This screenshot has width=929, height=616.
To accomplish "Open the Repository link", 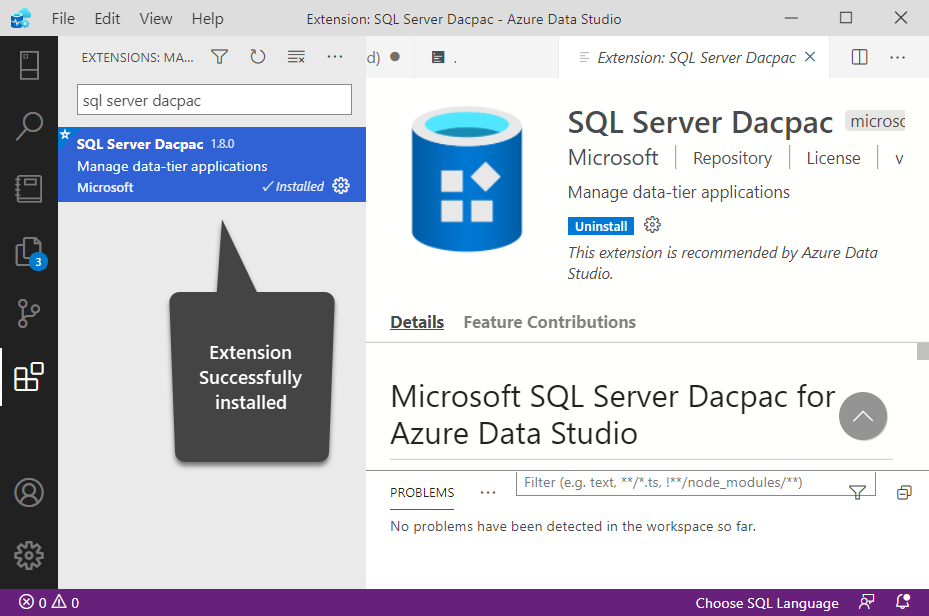I will point(732,158).
